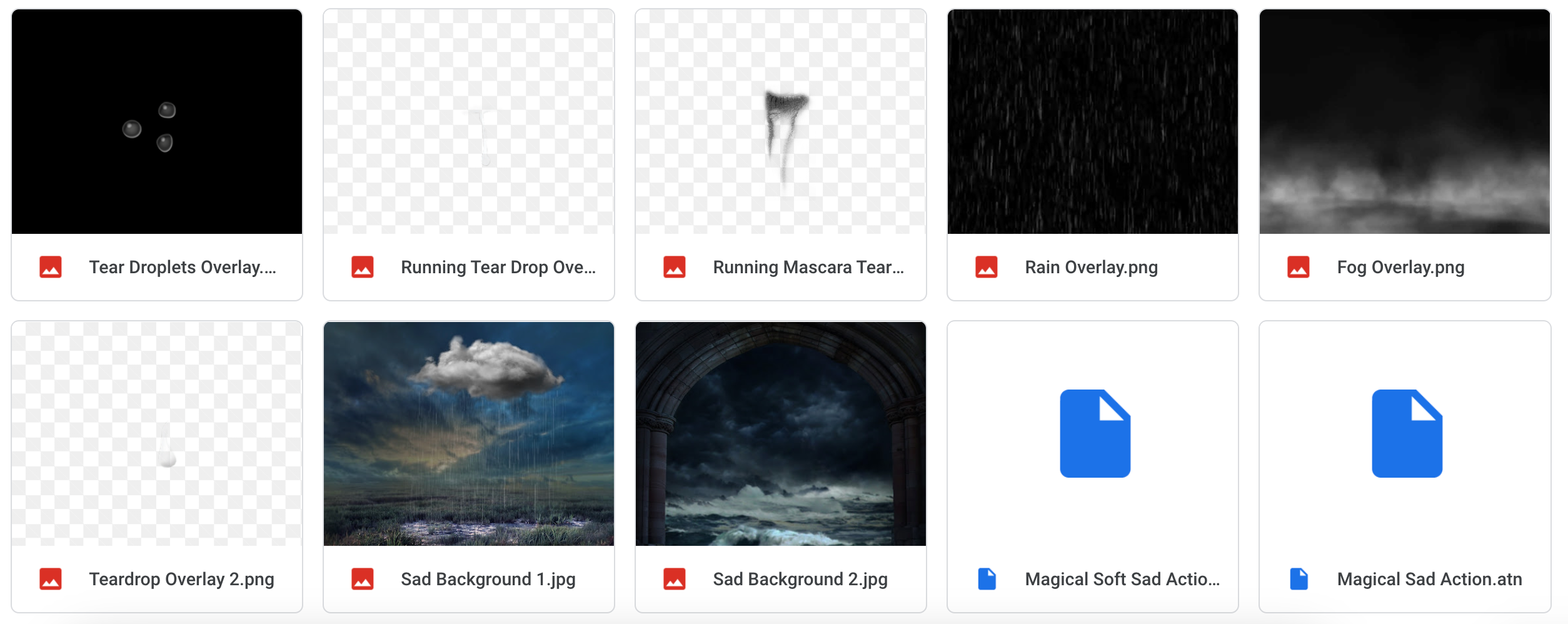Viewport: 1568px width, 624px height.
Task: Click the image icon beside Running Tear Drop Overlay
Action: click(x=363, y=267)
